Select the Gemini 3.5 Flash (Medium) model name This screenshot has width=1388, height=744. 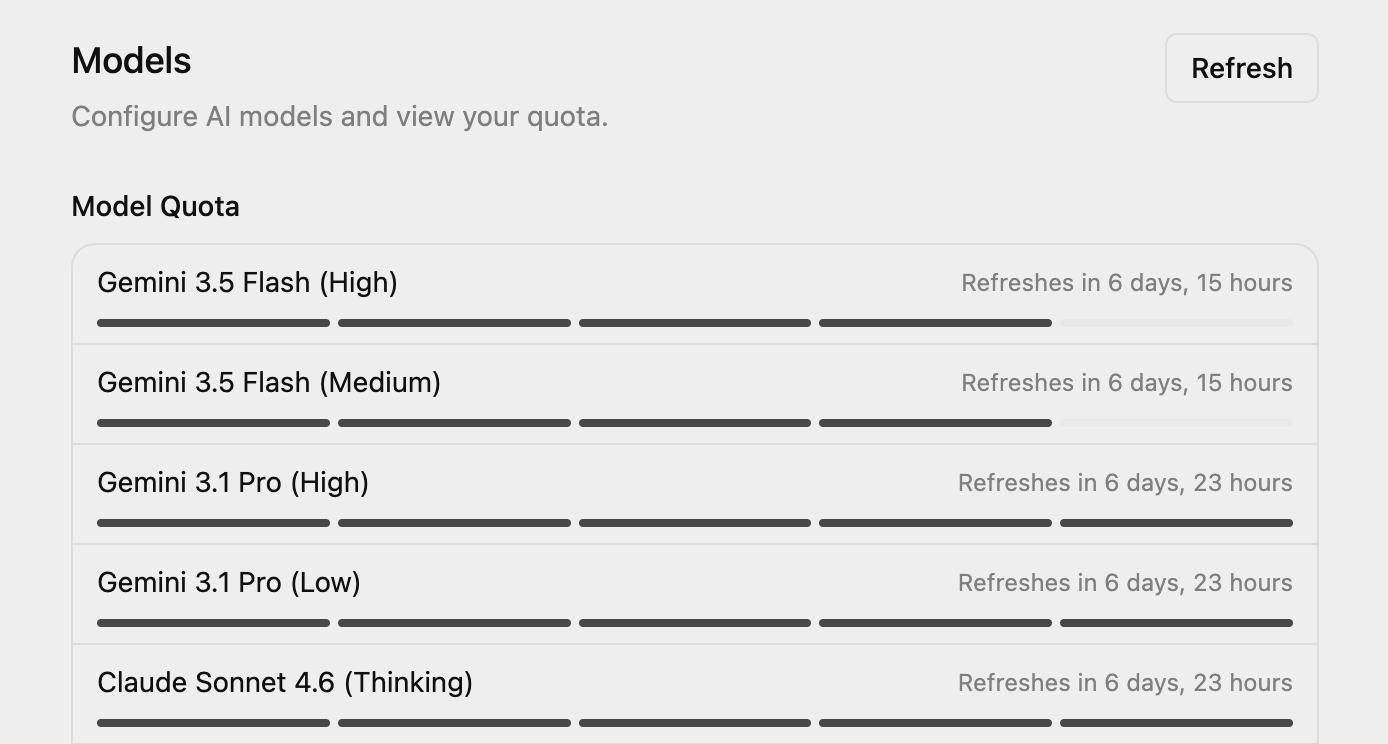click(x=269, y=383)
